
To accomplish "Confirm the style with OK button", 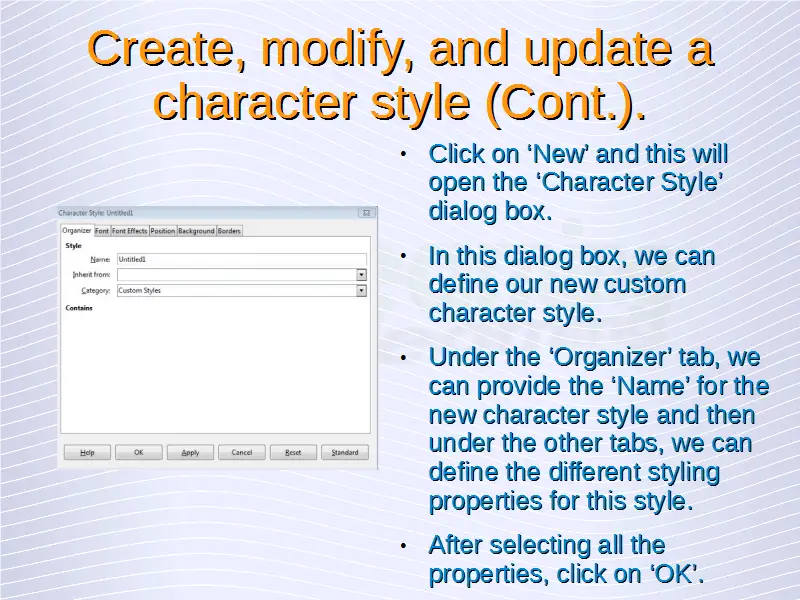I will (139, 452).
